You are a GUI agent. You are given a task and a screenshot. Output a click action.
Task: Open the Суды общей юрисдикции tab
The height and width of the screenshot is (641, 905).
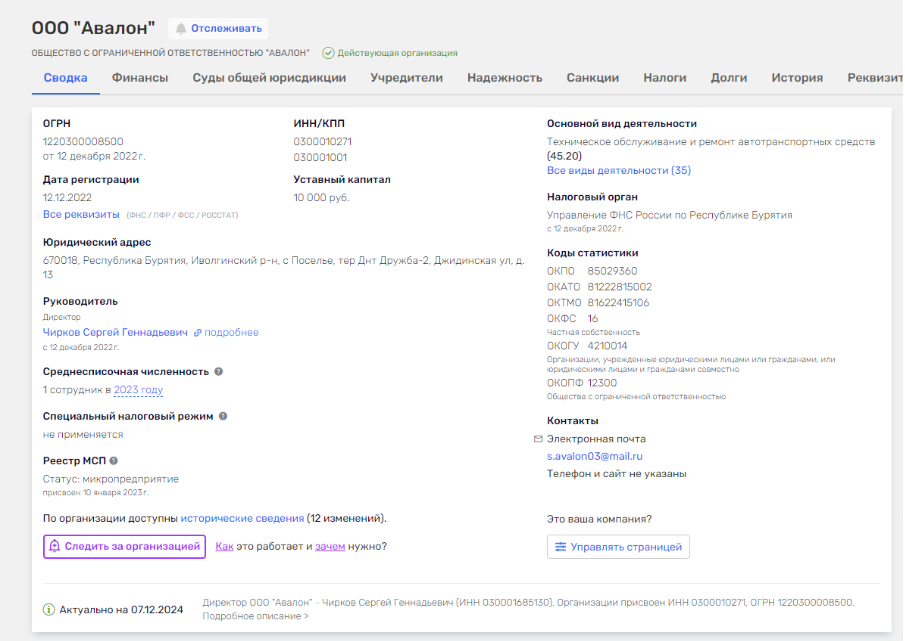269,78
